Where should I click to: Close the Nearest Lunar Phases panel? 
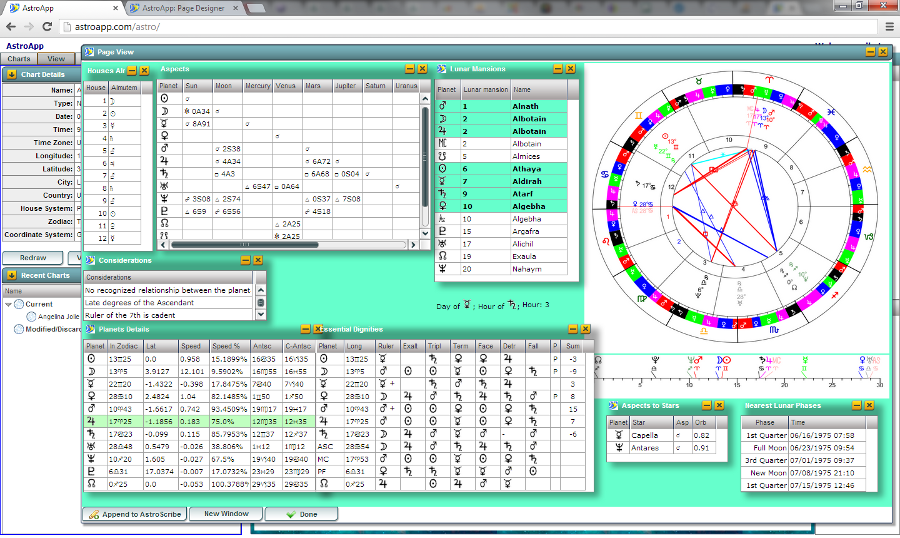tap(870, 405)
